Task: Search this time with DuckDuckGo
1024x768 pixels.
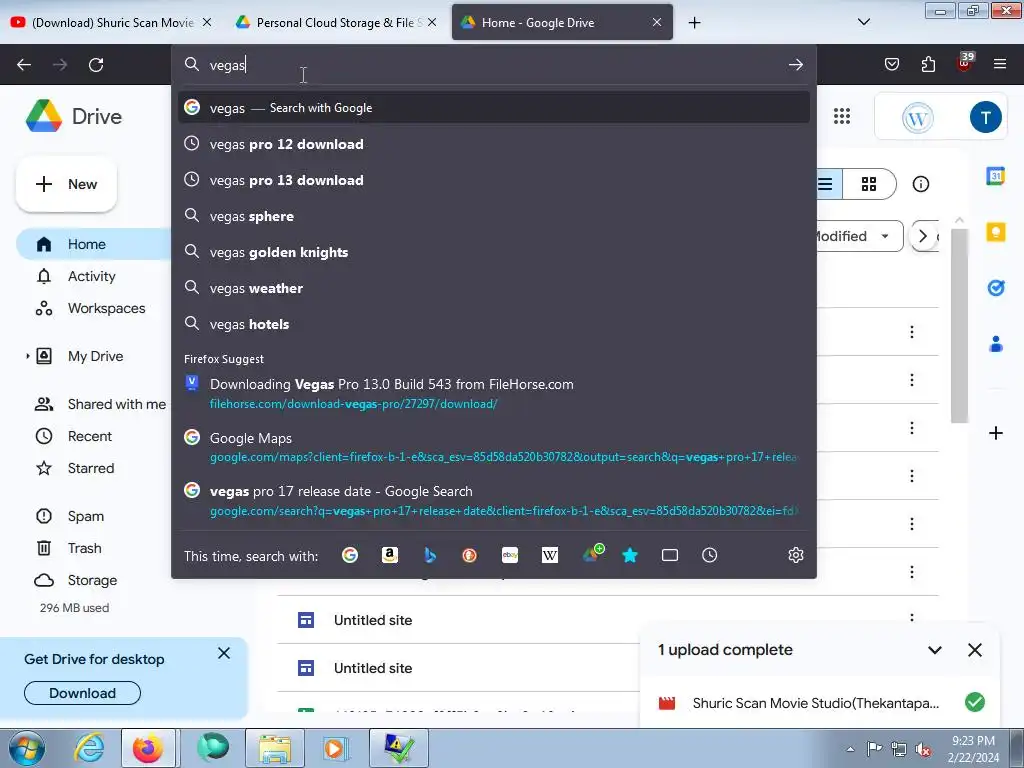Action: point(470,555)
